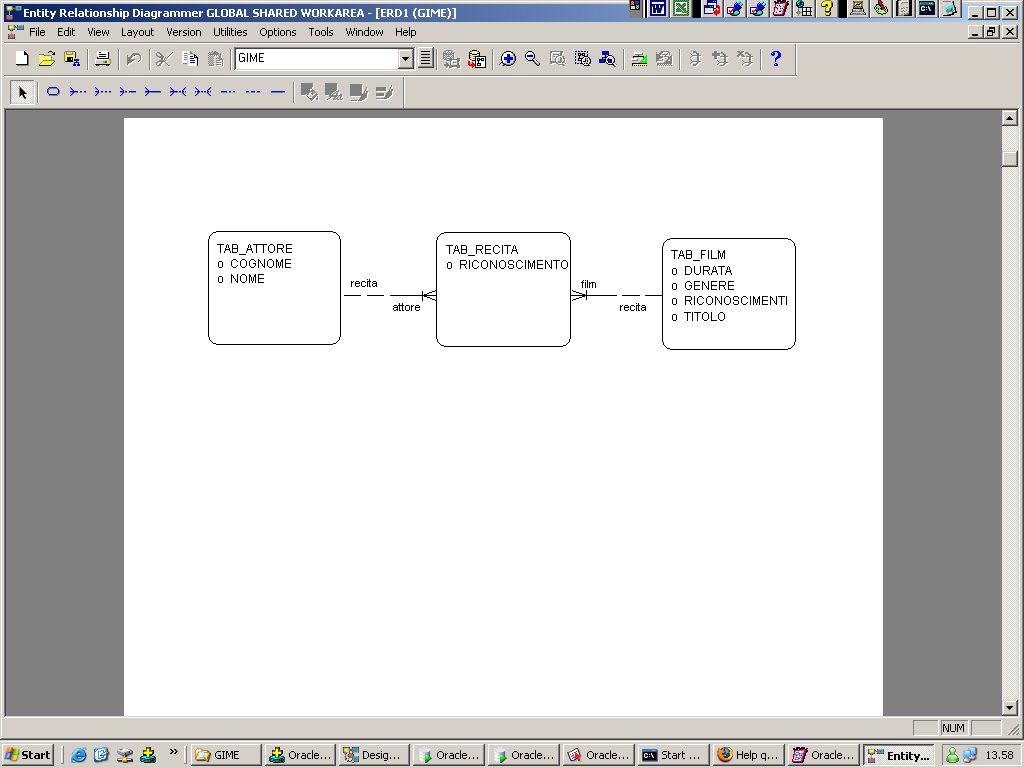Zoom out with the minus magnifier

(532, 59)
